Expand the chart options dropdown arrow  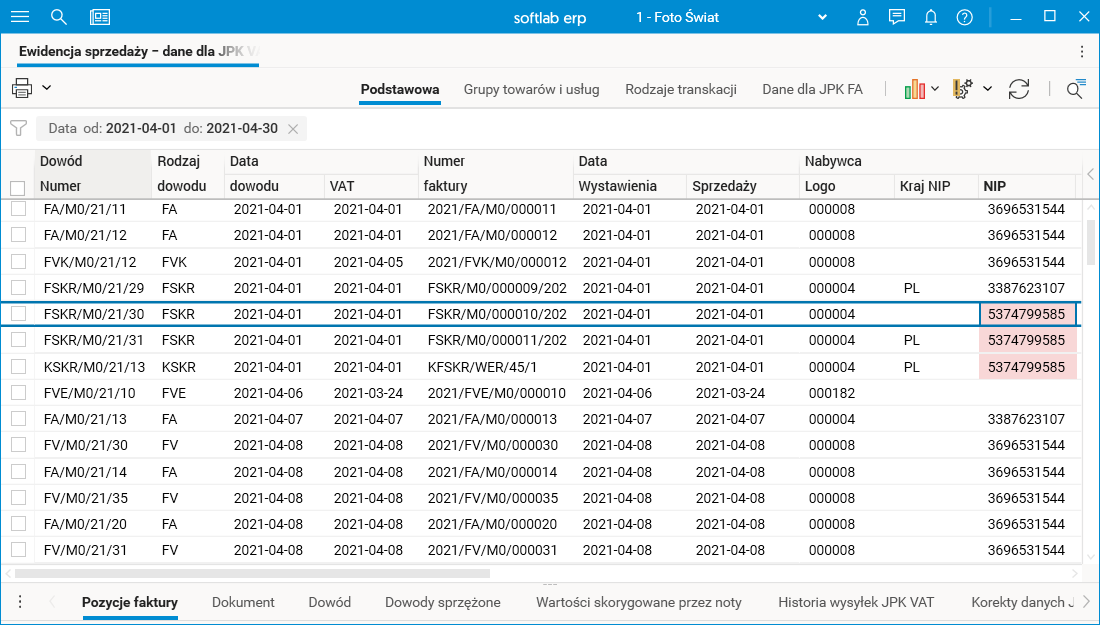pos(935,88)
